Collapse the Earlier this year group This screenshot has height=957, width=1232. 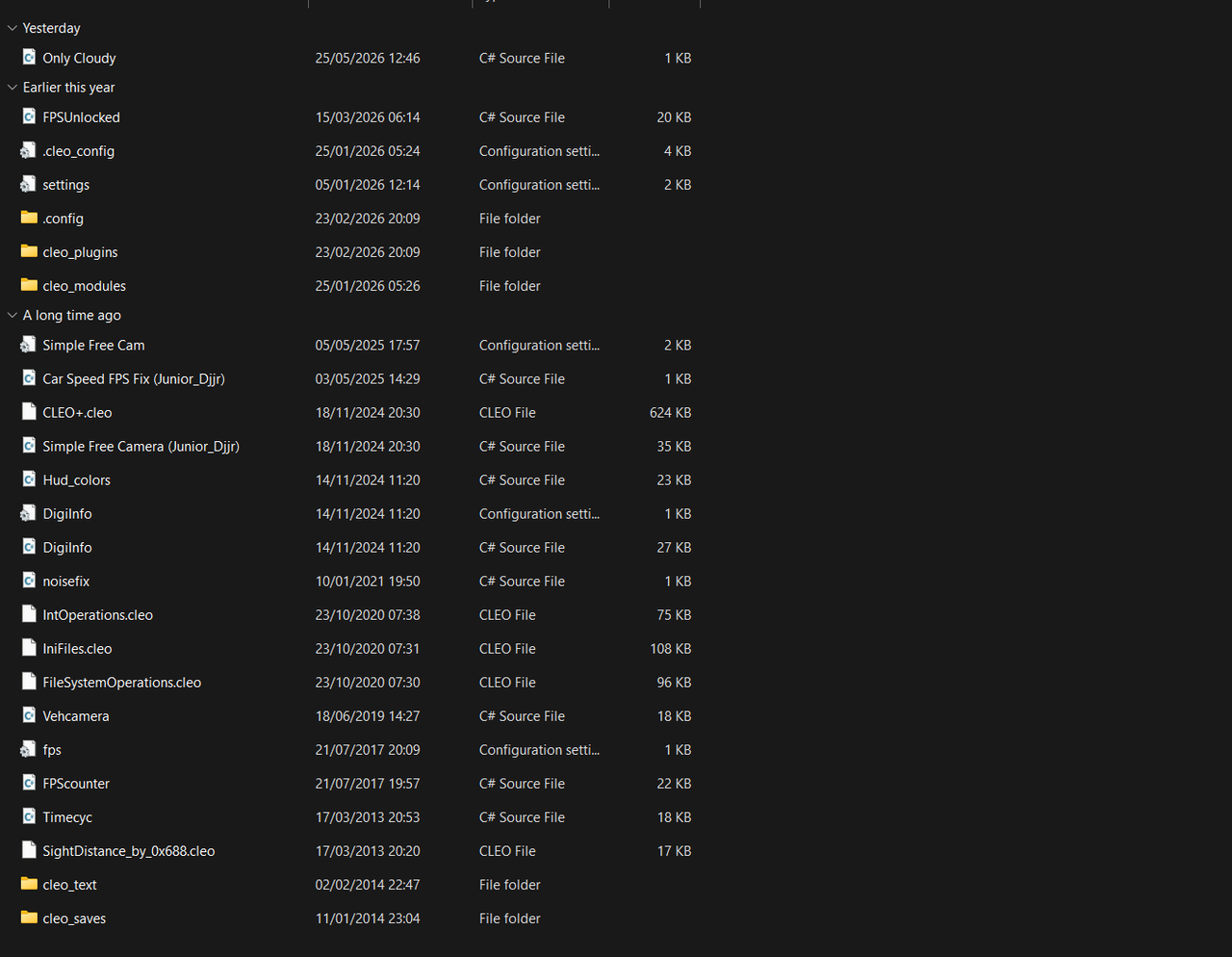pos(13,88)
